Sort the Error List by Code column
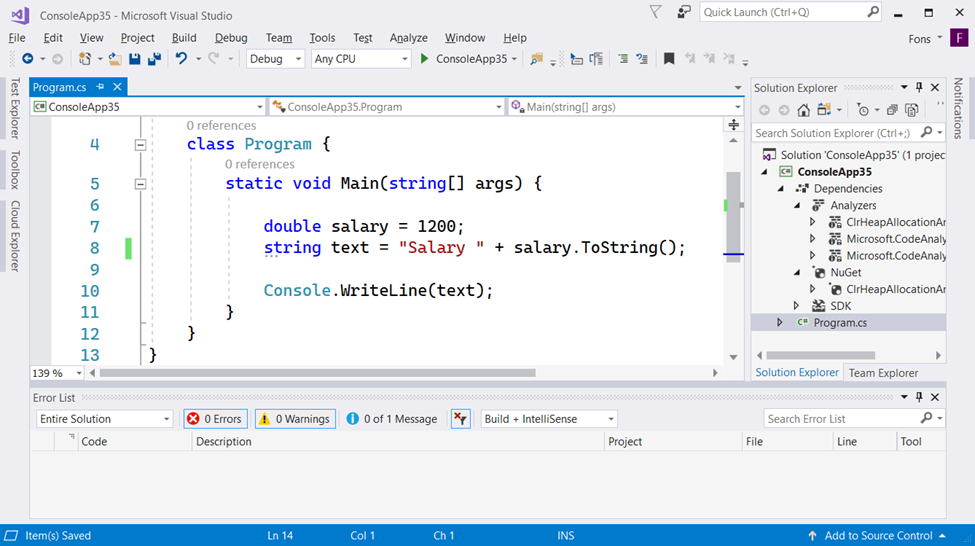The height and width of the screenshot is (546, 975). click(x=136, y=442)
